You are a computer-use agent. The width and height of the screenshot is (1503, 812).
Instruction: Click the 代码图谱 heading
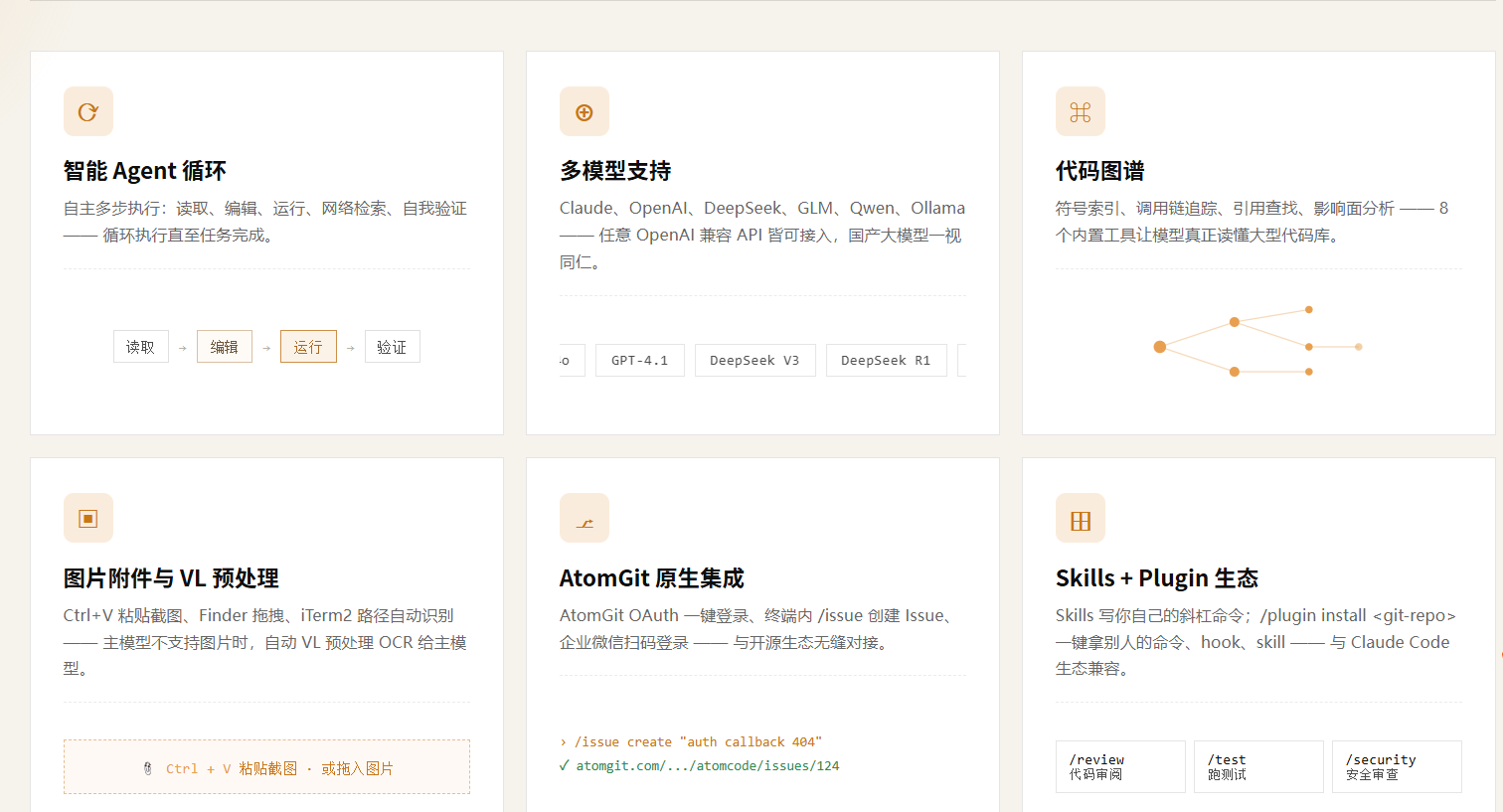[x=1100, y=171]
